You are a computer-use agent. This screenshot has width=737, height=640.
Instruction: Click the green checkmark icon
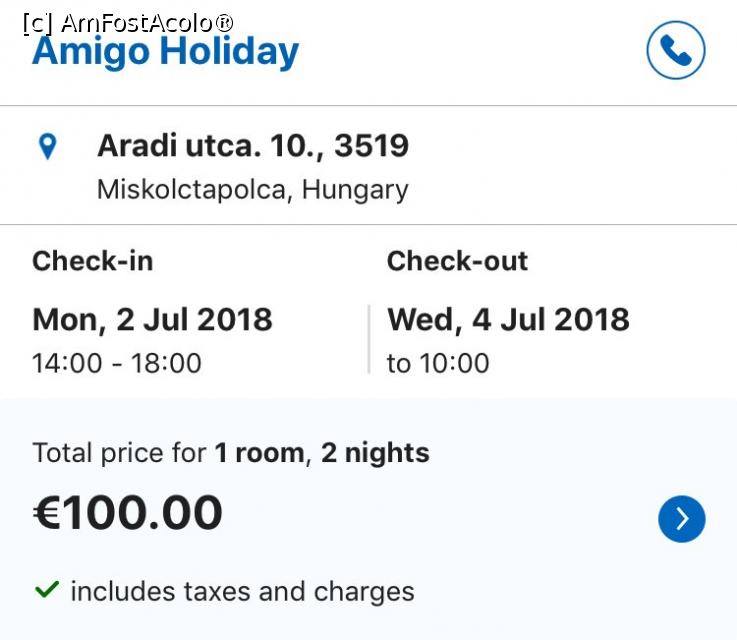point(46,590)
